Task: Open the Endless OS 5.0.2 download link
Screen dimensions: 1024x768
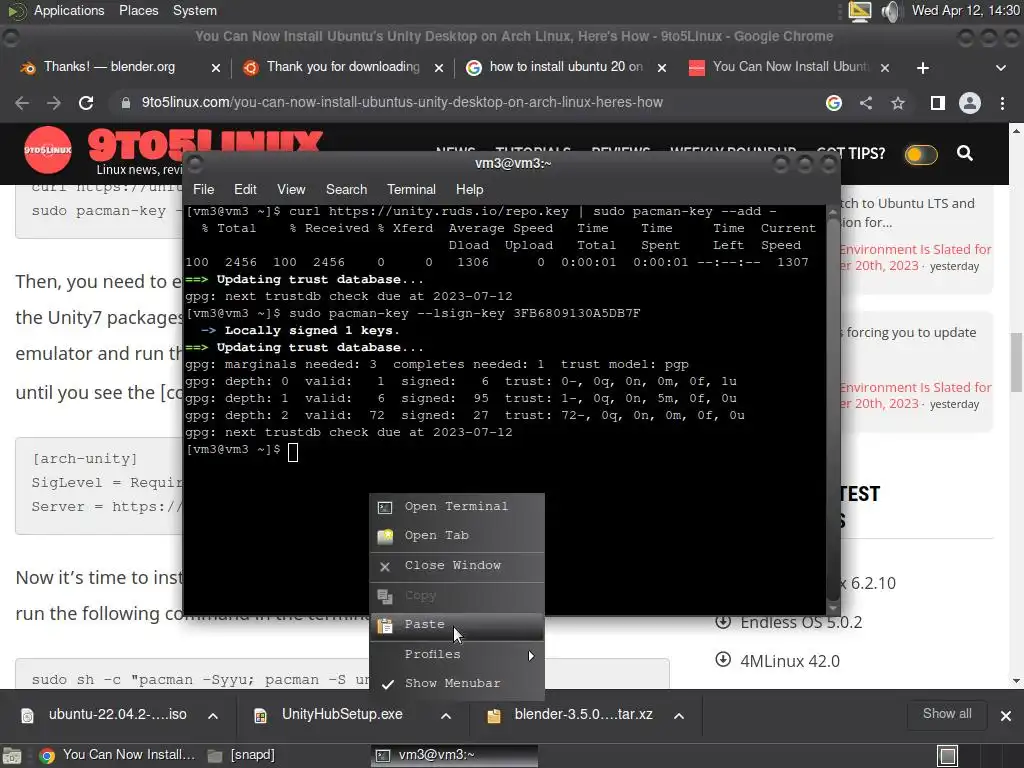Action: pos(801,622)
